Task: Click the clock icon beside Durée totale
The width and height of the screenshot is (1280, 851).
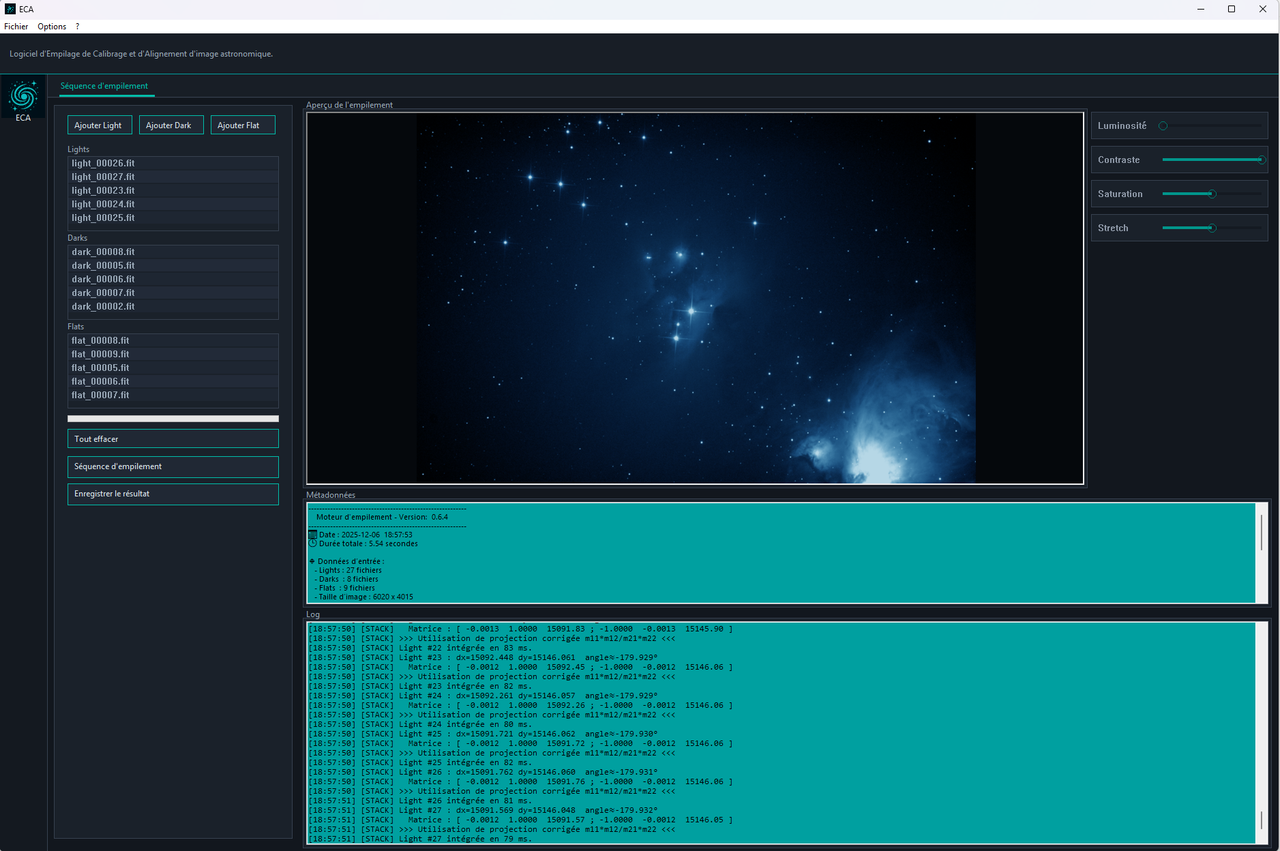Action: 312,543
